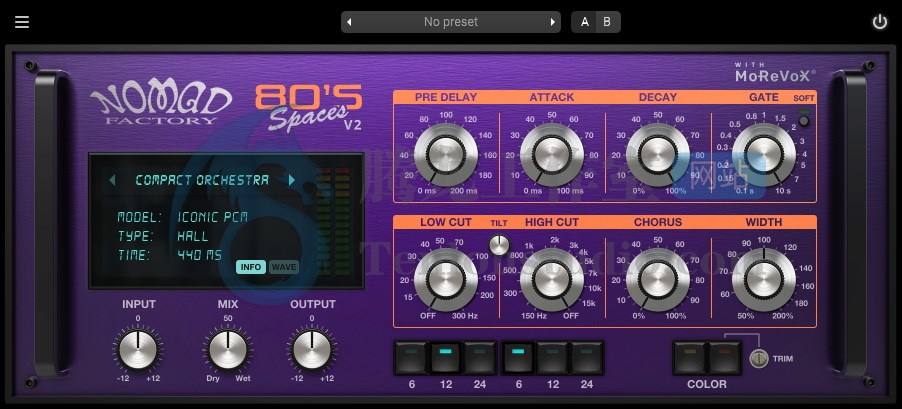The width and height of the screenshot is (902, 409).
Task: Toggle the SOFT gate button
Action: (804, 121)
